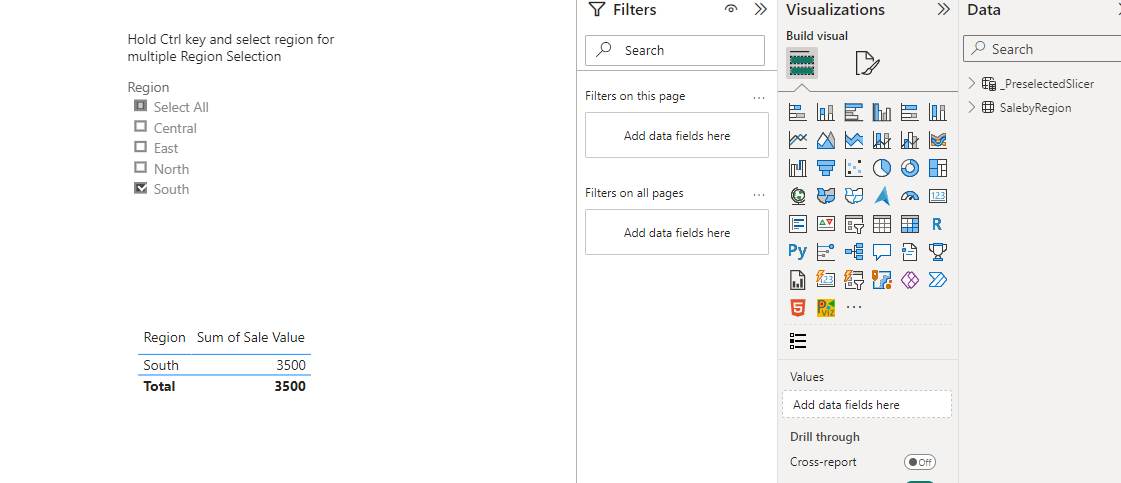Switch to the Build visual tab
The width and height of the screenshot is (1121, 483).
[801, 64]
